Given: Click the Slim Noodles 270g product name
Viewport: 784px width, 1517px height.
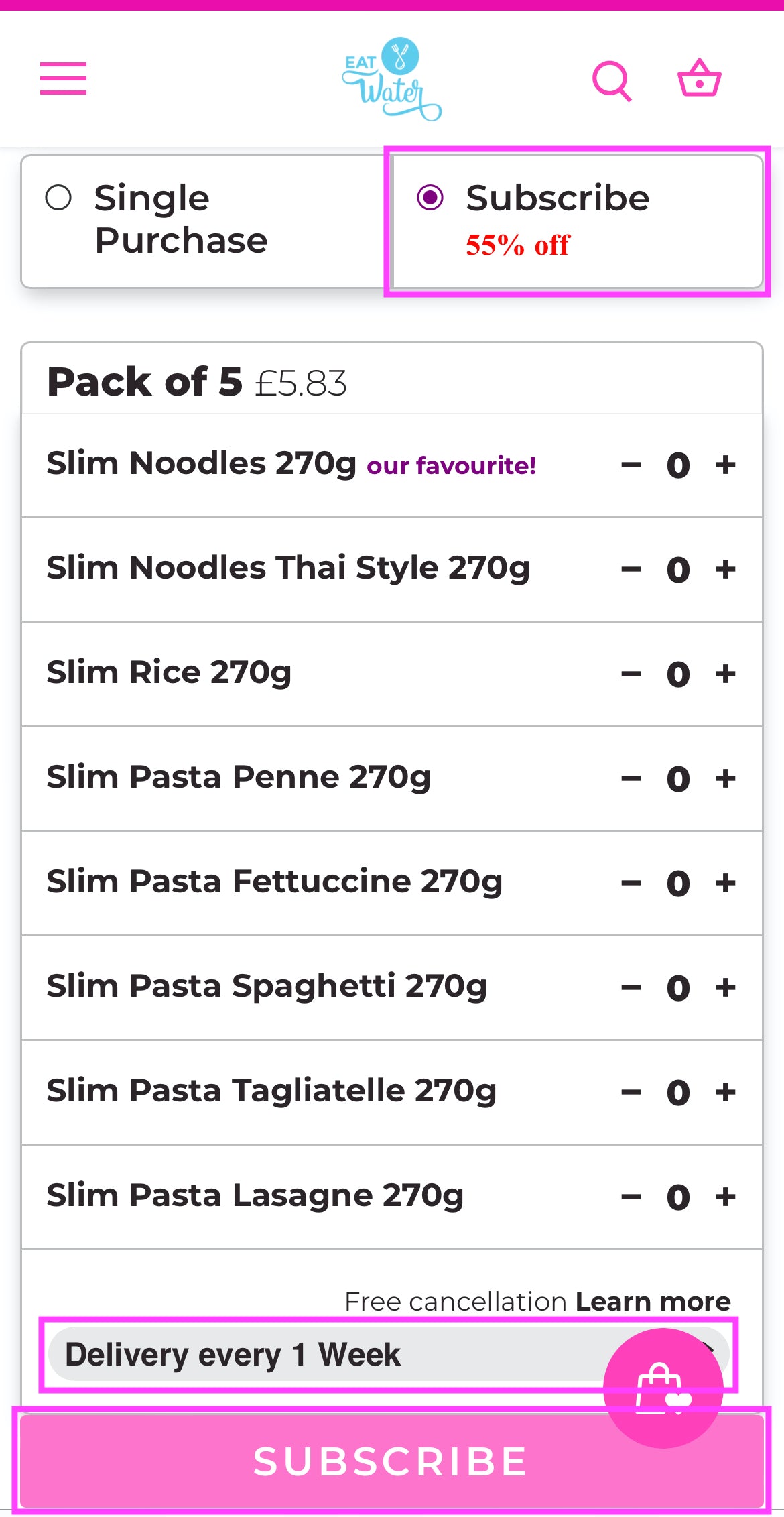Looking at the screenshot, I should 201,463.
